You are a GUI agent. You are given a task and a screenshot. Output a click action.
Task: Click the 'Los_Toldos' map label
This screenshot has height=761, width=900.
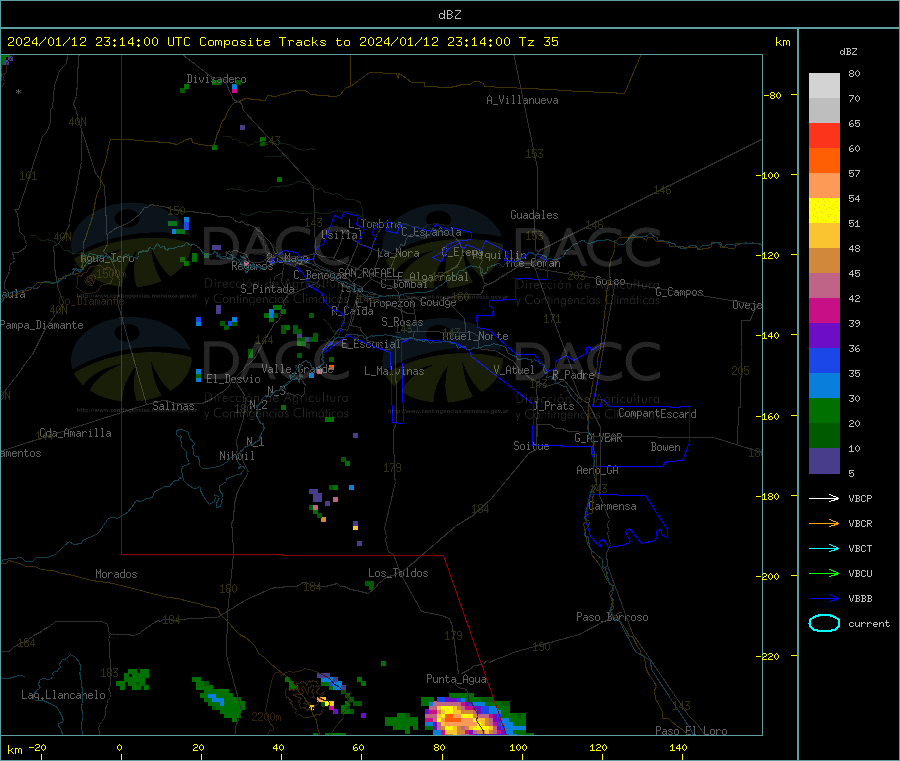[398, 573]
